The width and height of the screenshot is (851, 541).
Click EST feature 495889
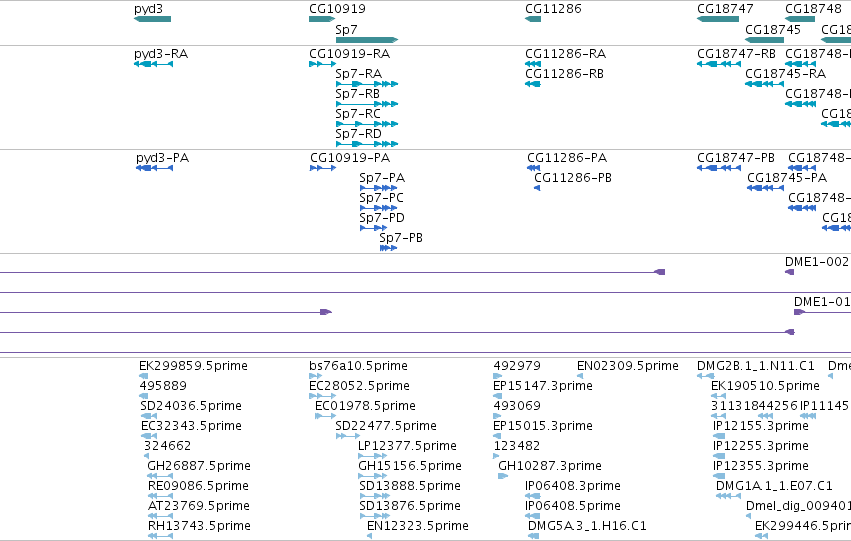point(143,396)
